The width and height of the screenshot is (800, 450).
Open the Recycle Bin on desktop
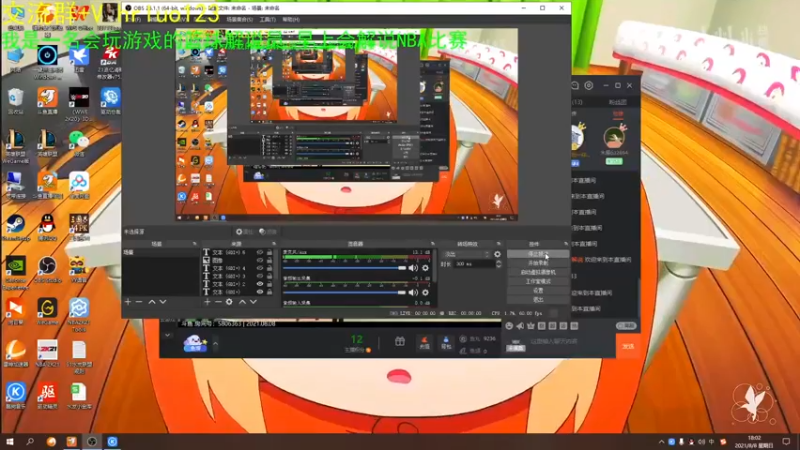coord(16,101)
